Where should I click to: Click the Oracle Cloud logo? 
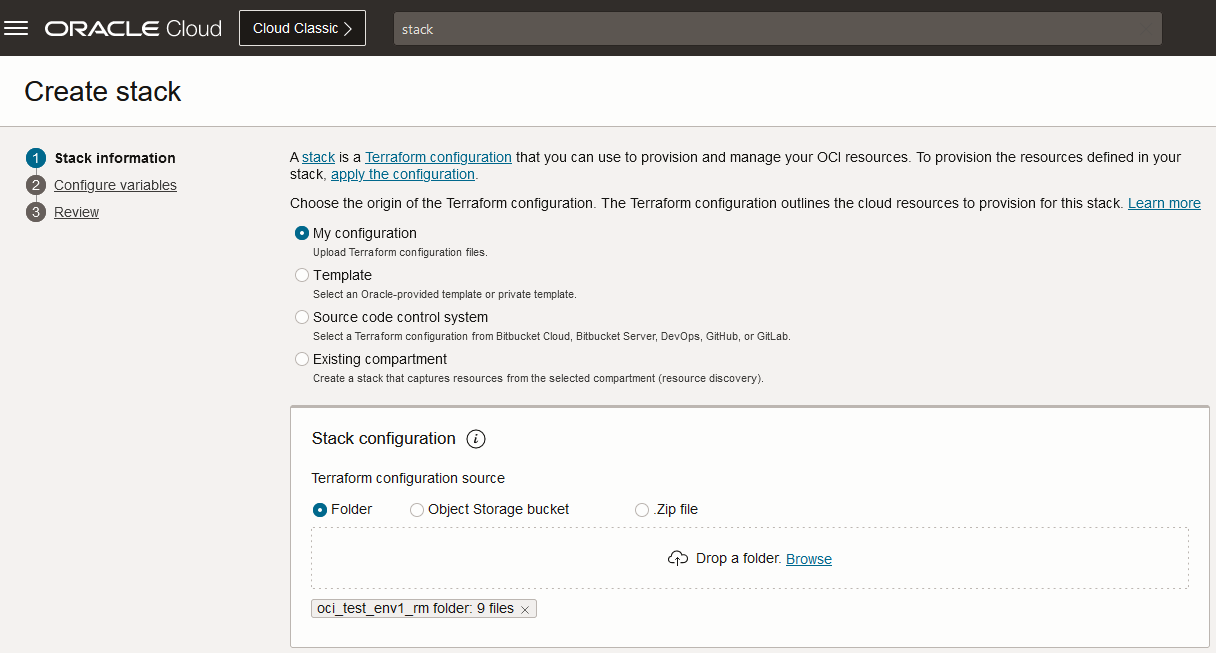133,29
